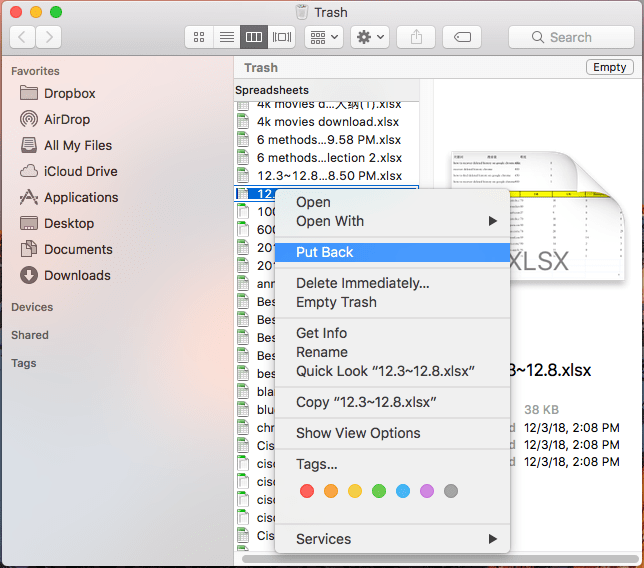Select file 6 methods...lection 2.xlsx
This screenshot has height=568, width=644.
click(x=327, y=158)
